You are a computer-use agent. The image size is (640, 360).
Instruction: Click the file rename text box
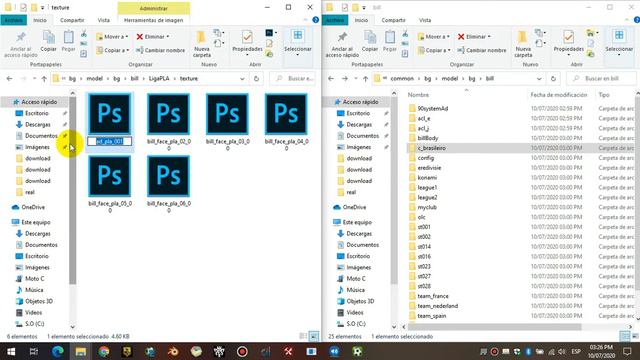(x=110, y=141)
